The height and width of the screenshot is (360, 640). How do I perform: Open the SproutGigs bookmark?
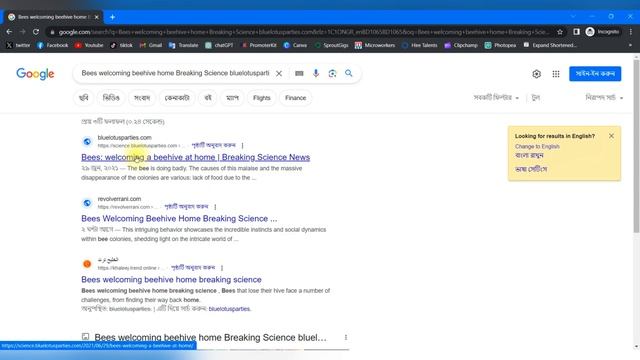pyautogui.click(x=331, y=45)
